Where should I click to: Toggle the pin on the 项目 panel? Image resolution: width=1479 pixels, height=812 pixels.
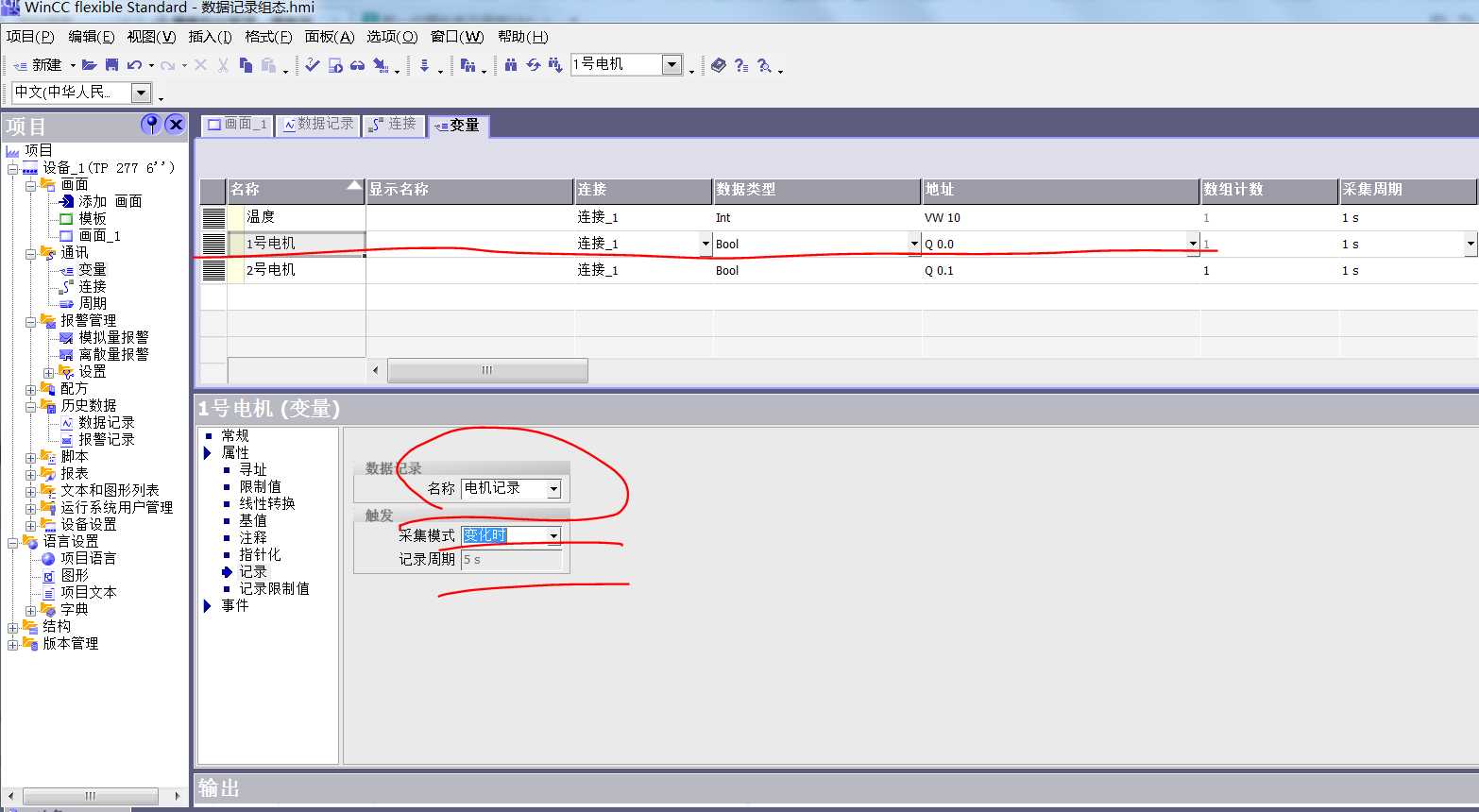click(x=150, y=124)
